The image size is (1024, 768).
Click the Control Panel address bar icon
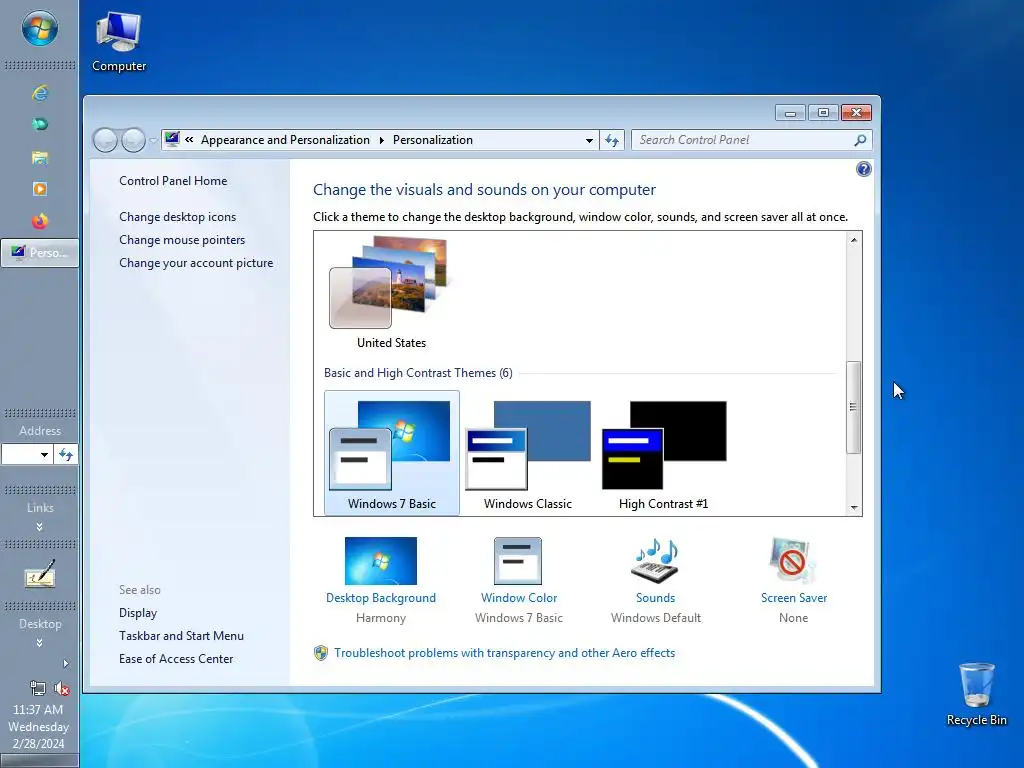(172, 139)
